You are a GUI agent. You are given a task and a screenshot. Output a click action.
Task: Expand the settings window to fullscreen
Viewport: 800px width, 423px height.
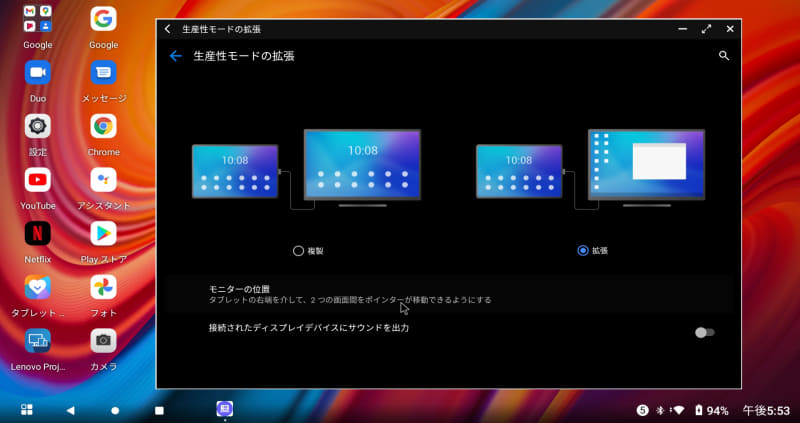pyautogui.click(x=706, y=29)
